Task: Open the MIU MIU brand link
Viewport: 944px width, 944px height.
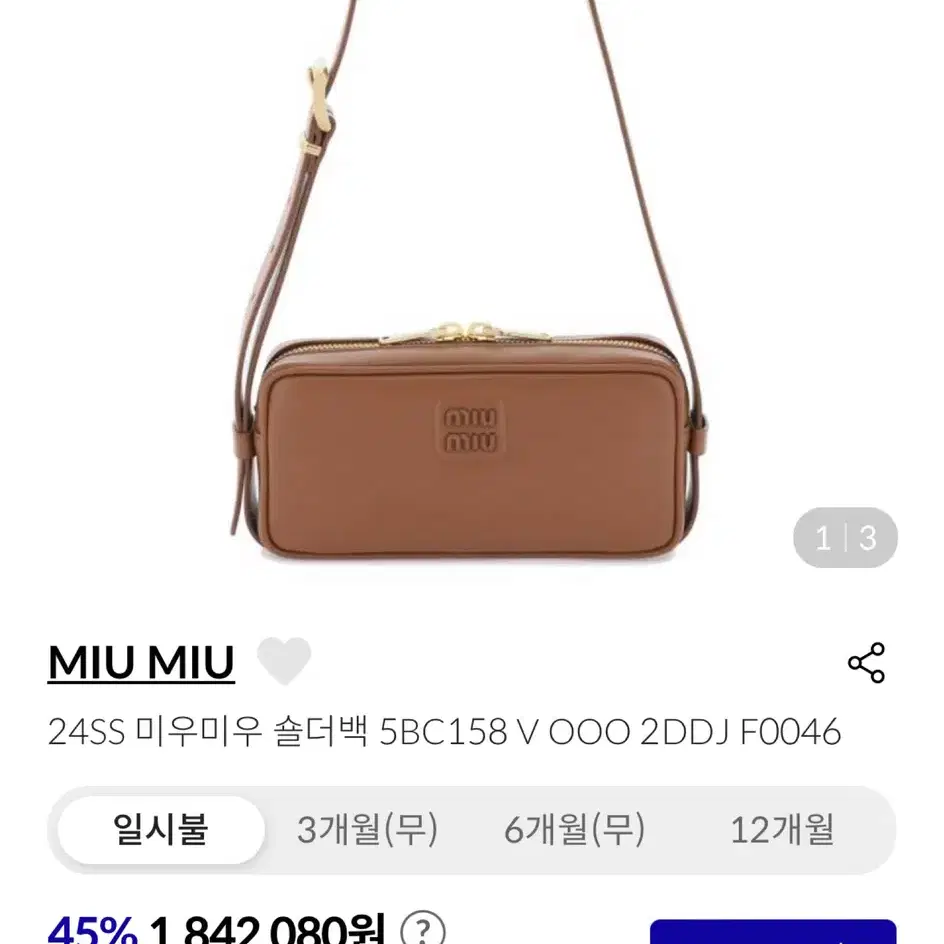Action: 141,662
